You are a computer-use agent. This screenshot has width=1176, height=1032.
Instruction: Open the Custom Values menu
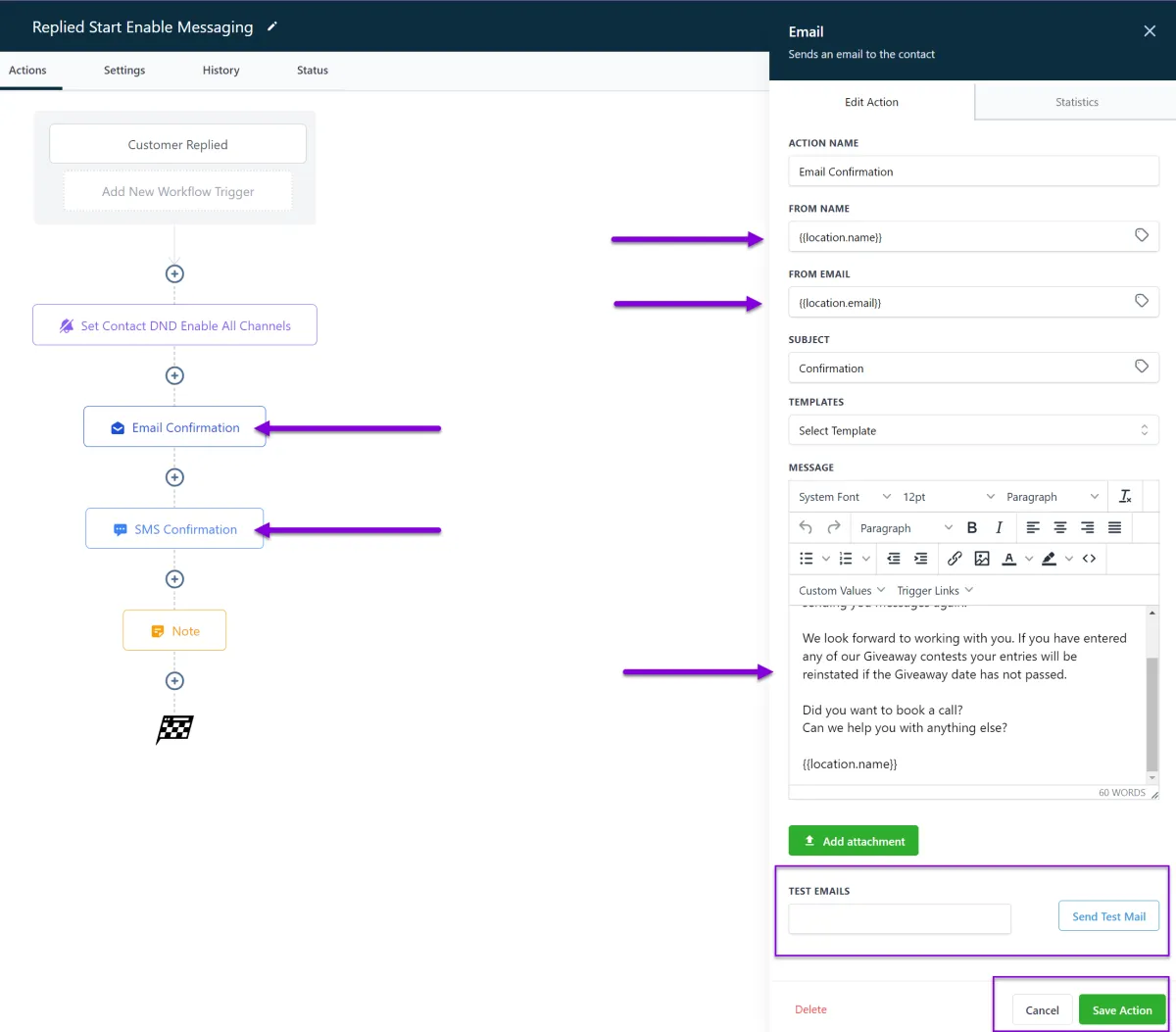(x=842, y=590)
